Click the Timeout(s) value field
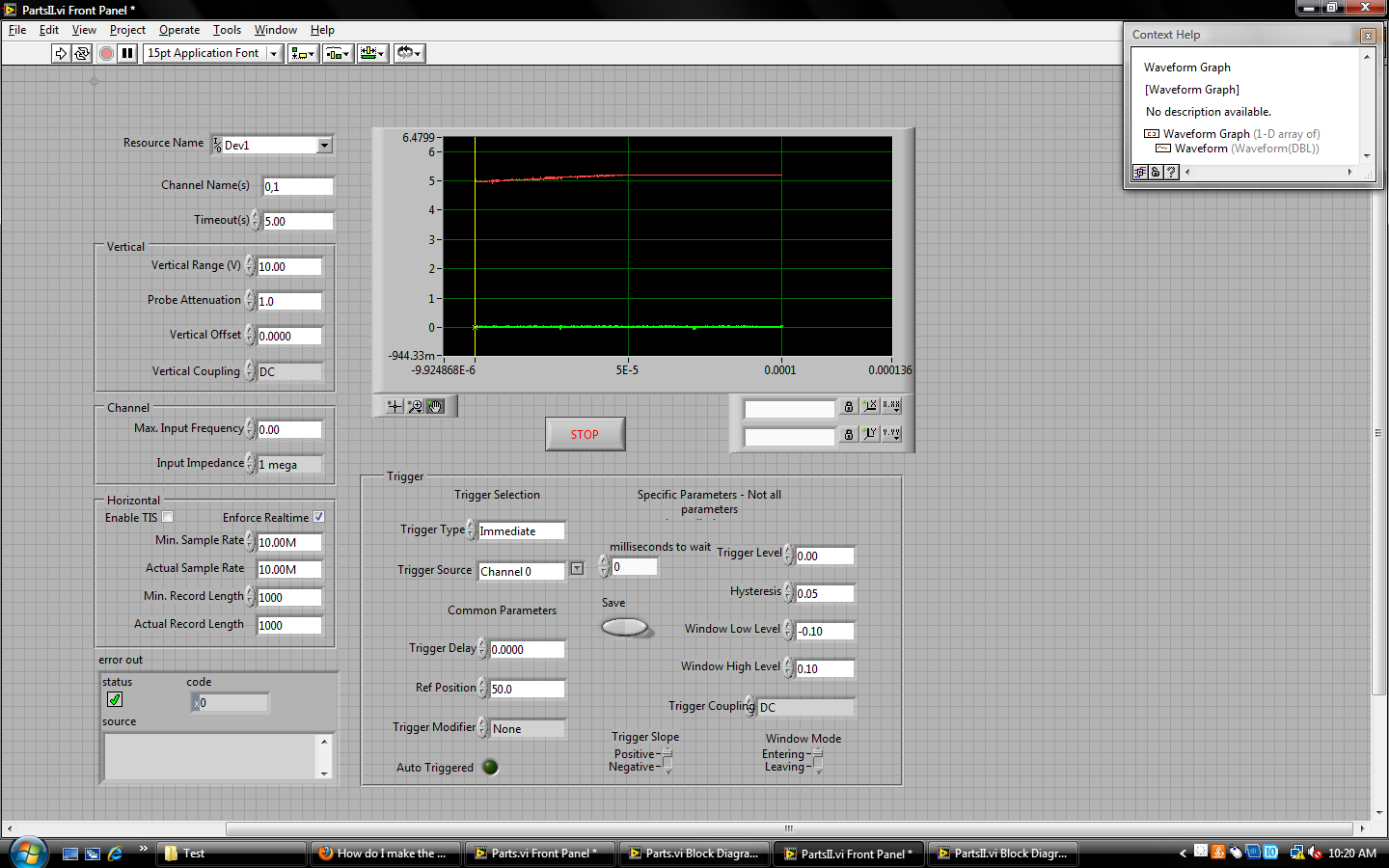The height and width of the screenshot is (868, 1389). [298, 221]
